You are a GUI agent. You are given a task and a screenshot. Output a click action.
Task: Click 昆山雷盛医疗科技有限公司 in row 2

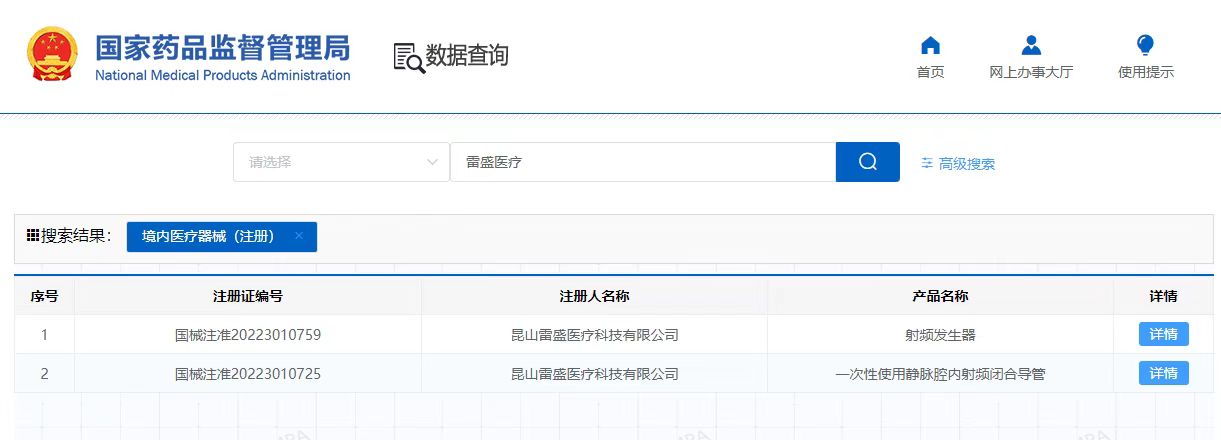tap(594, 374)
